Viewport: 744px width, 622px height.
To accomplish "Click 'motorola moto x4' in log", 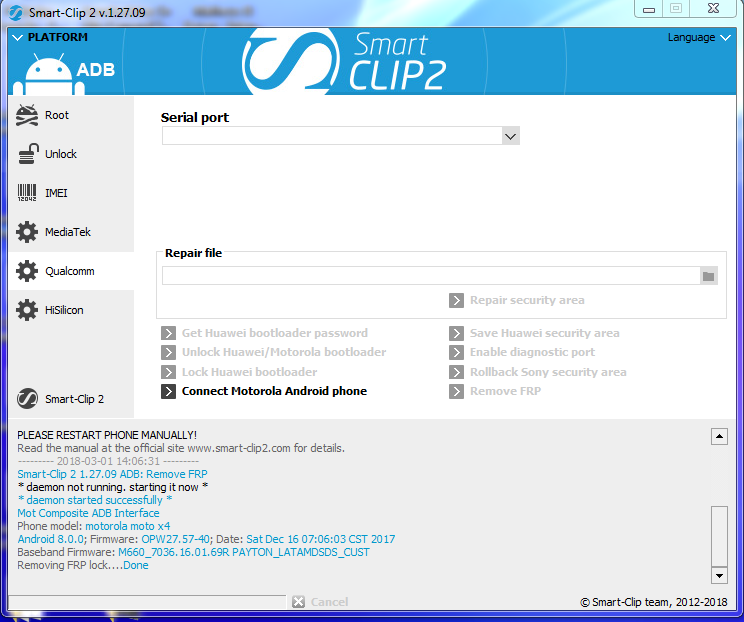I will (x=128, y=526).
